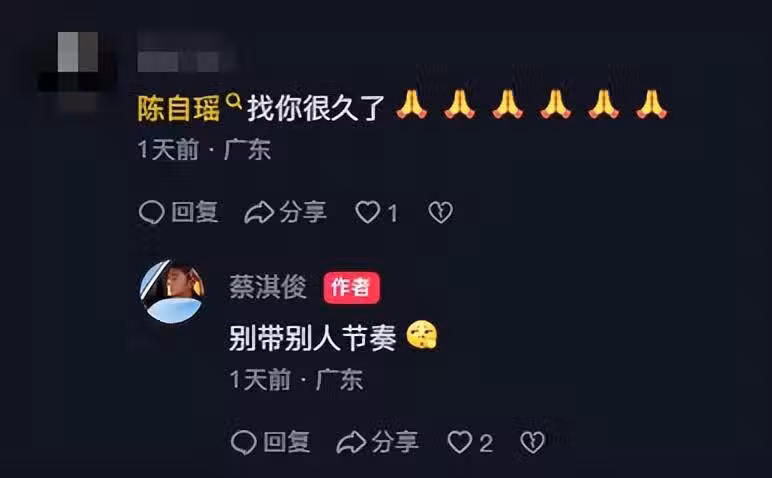Click 回复 text under author's reply
Image resolution: width=772 pixels, height=478 pixels.
(x=287, y=442)
